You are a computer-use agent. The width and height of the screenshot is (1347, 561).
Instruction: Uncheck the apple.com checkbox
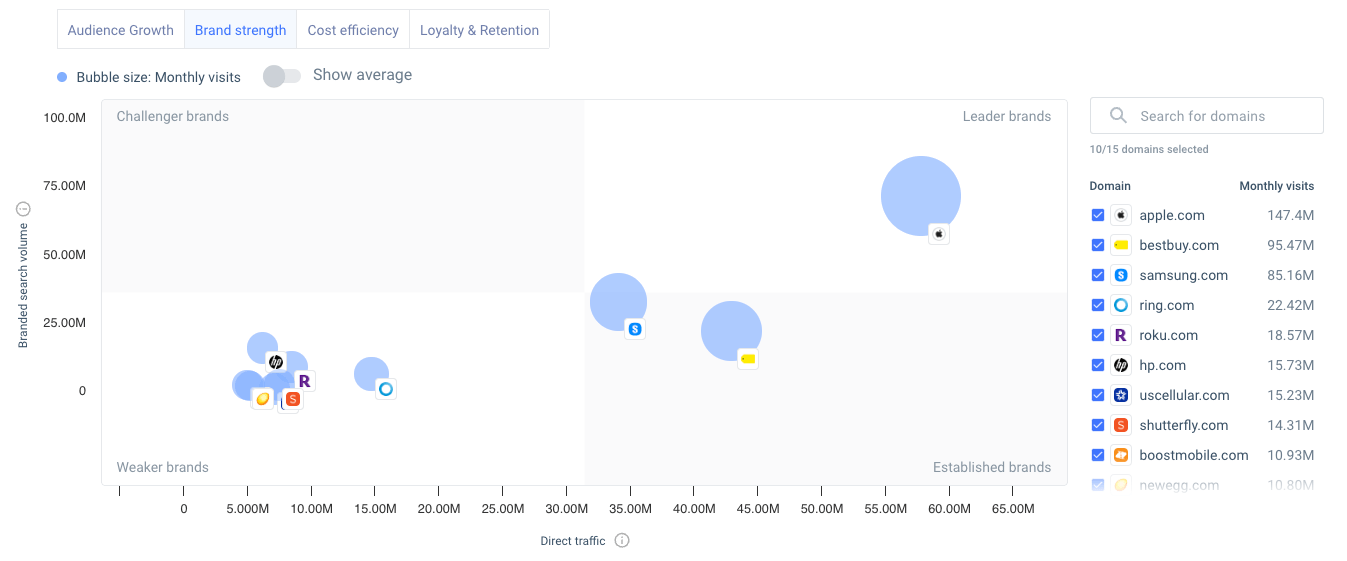tap(1098, 215)
